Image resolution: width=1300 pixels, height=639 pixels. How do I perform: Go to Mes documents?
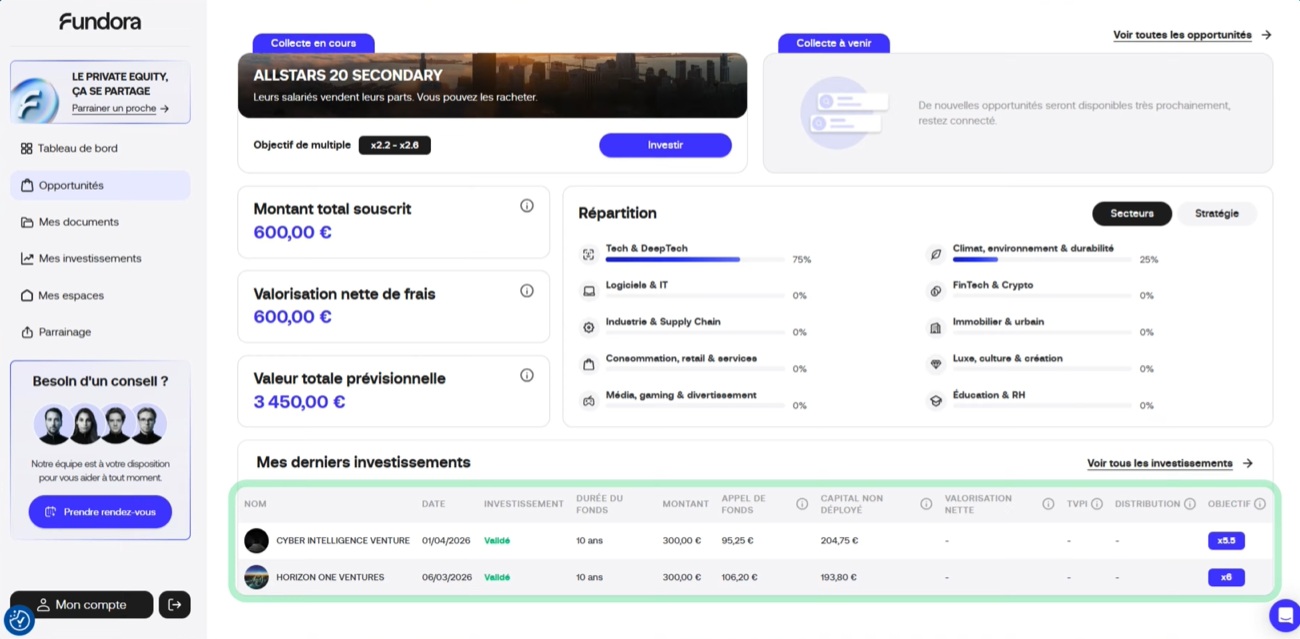tap(100, 222)
